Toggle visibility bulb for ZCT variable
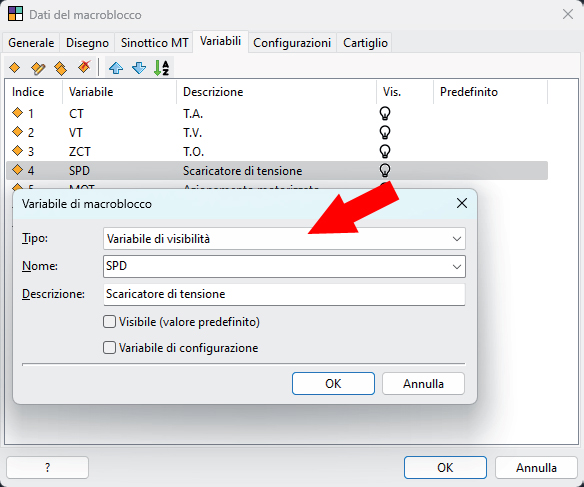584x487 pixels. tap(385, 151)
